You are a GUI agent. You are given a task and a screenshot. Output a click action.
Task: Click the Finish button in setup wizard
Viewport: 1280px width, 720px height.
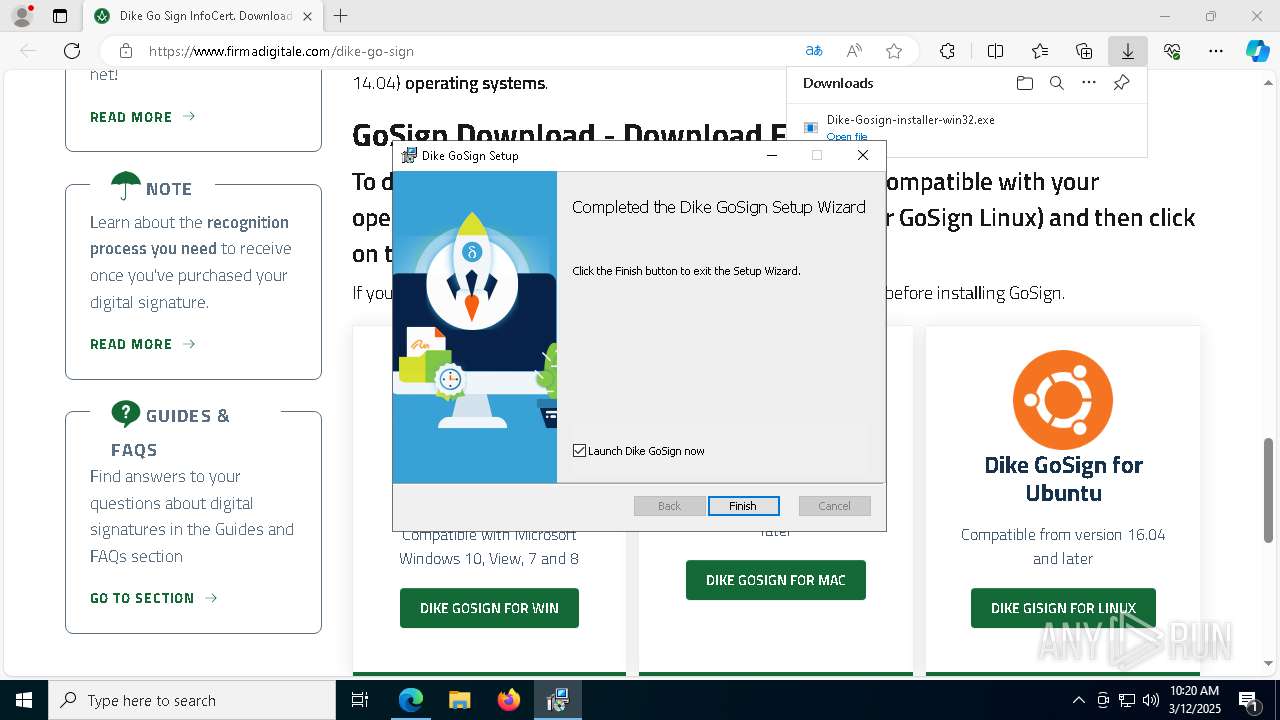tap(743, 506)
